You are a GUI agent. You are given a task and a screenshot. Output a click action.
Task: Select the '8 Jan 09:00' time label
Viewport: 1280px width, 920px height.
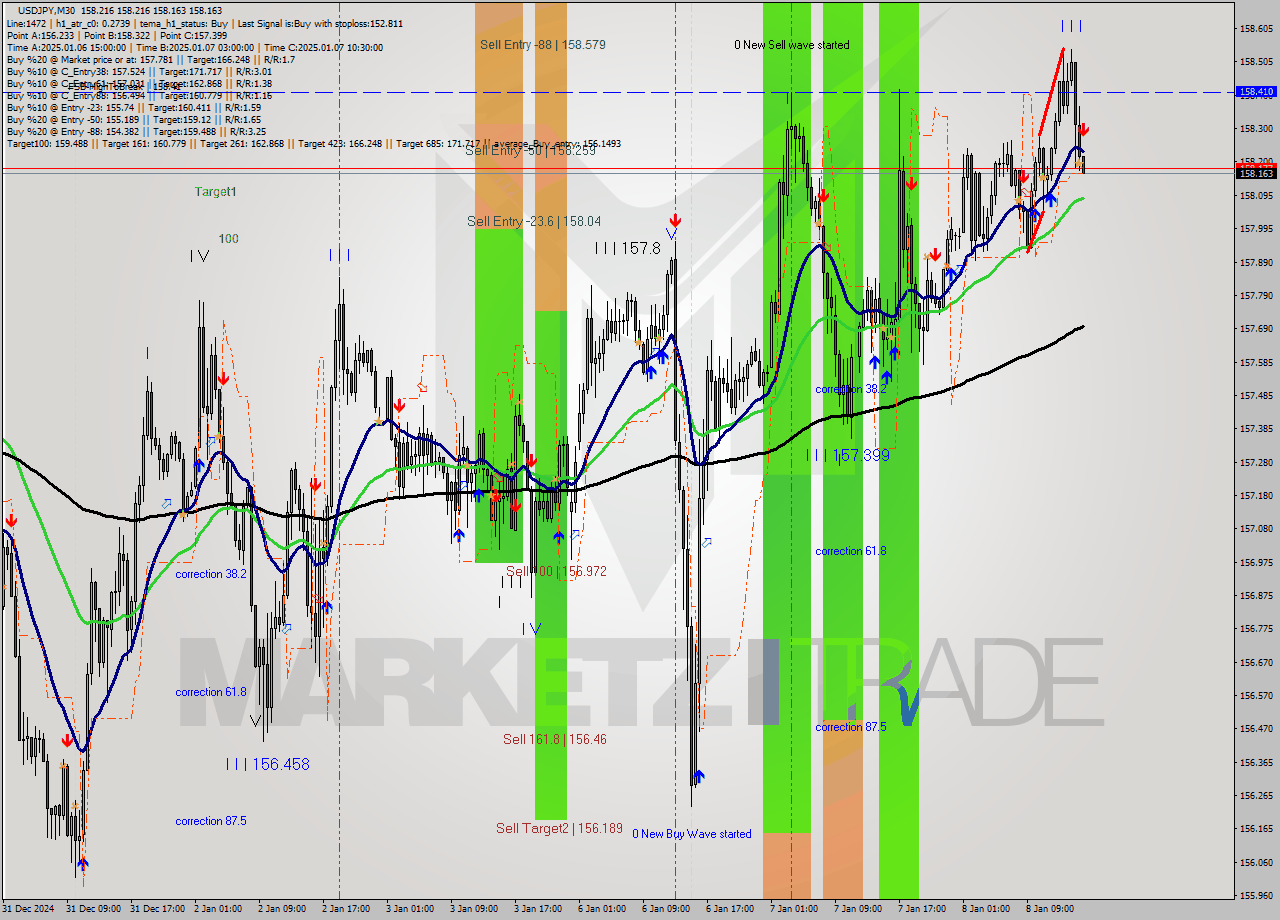point(1049,909)
